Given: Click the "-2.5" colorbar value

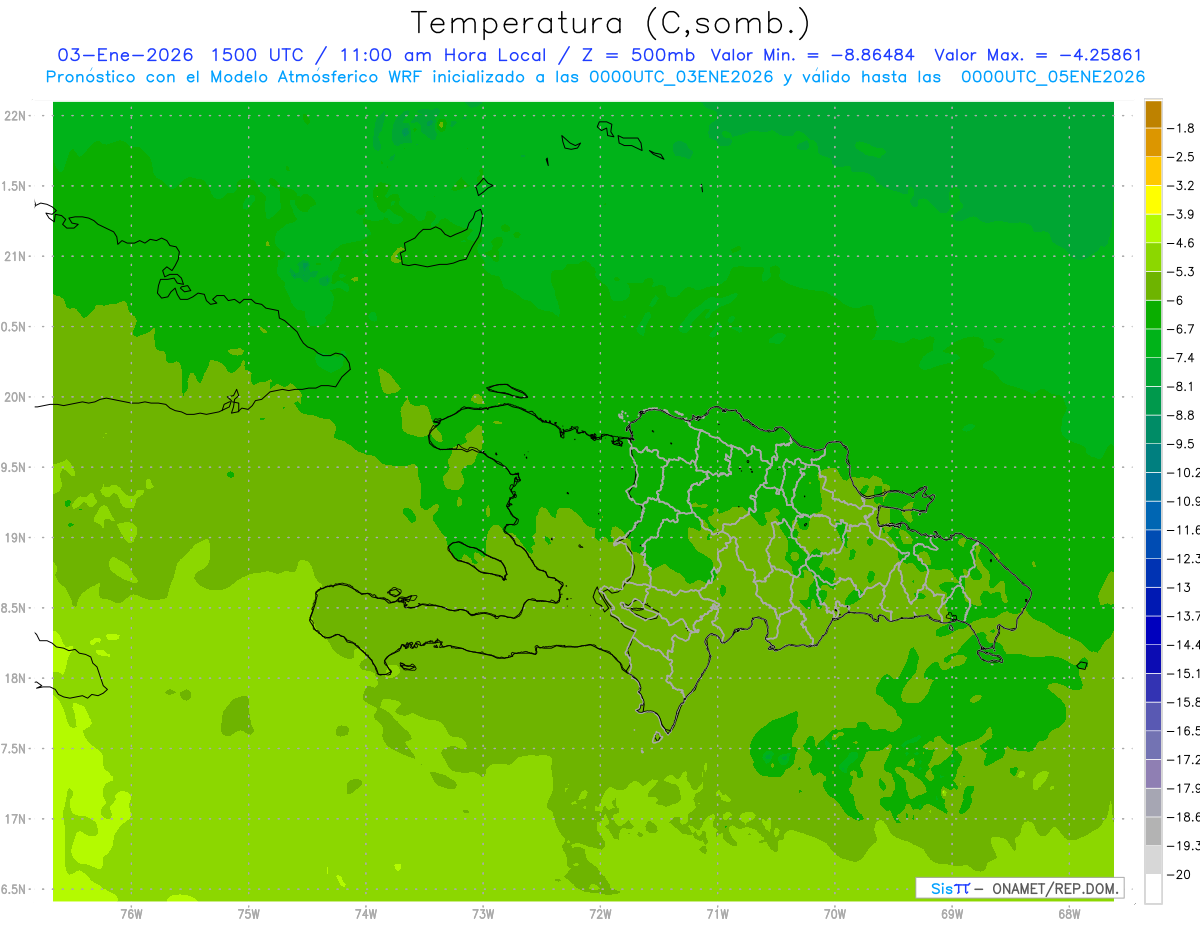Looking at the screenshot, I should [x=1181, y=157].
